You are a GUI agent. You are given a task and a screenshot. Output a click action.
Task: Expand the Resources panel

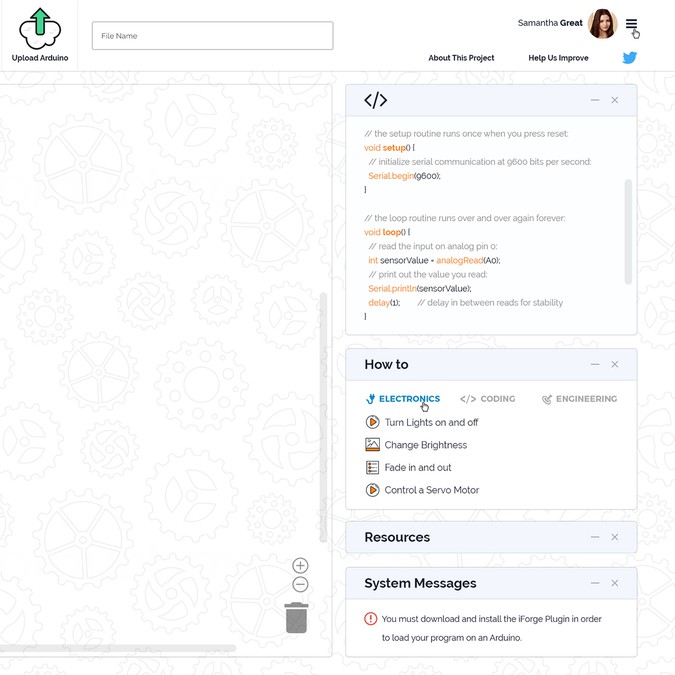[x=595, y=537]
